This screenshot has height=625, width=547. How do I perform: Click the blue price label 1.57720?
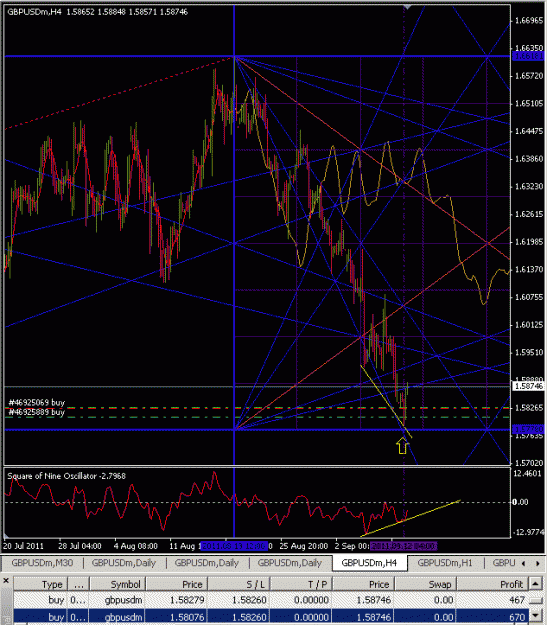pos(528,429)
